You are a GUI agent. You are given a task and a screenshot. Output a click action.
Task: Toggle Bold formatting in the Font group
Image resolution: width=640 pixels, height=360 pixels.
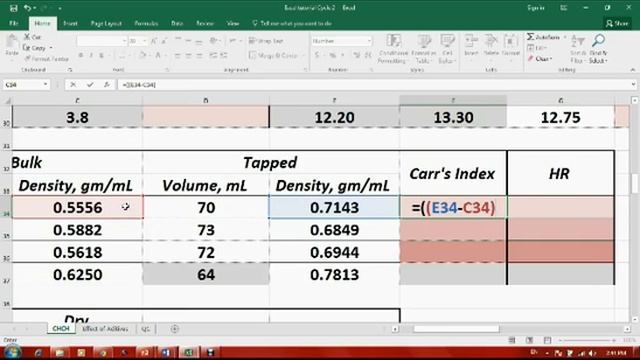coord(81,55)
